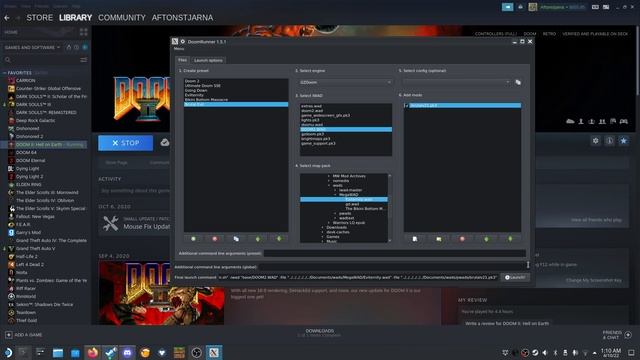Click the clone config icon next to config dropdown
640x360 pixels.
pyautogui.click(x=518, y=82)
